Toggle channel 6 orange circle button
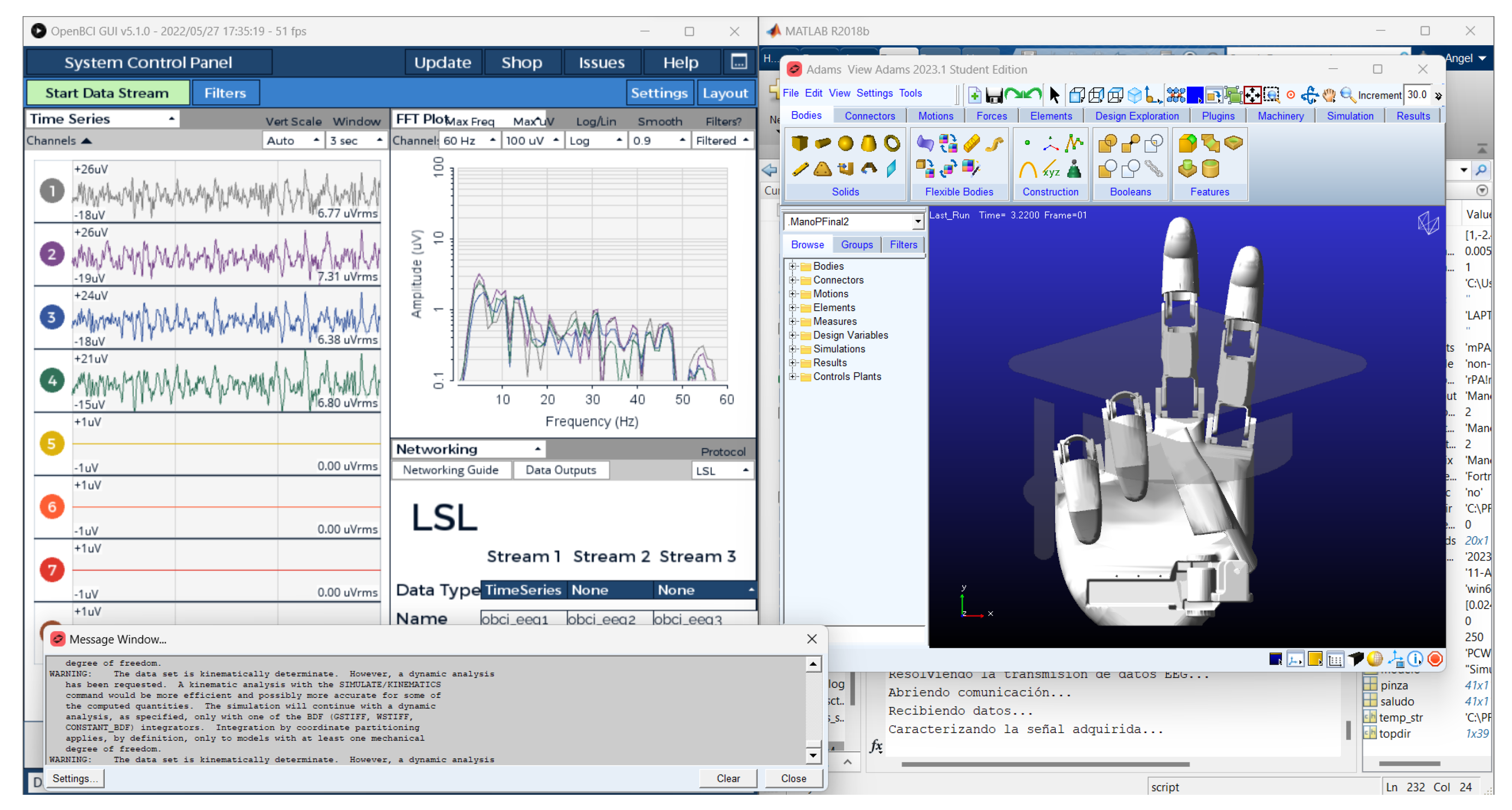Screen dimensions: 1512x810 point(52,507)
